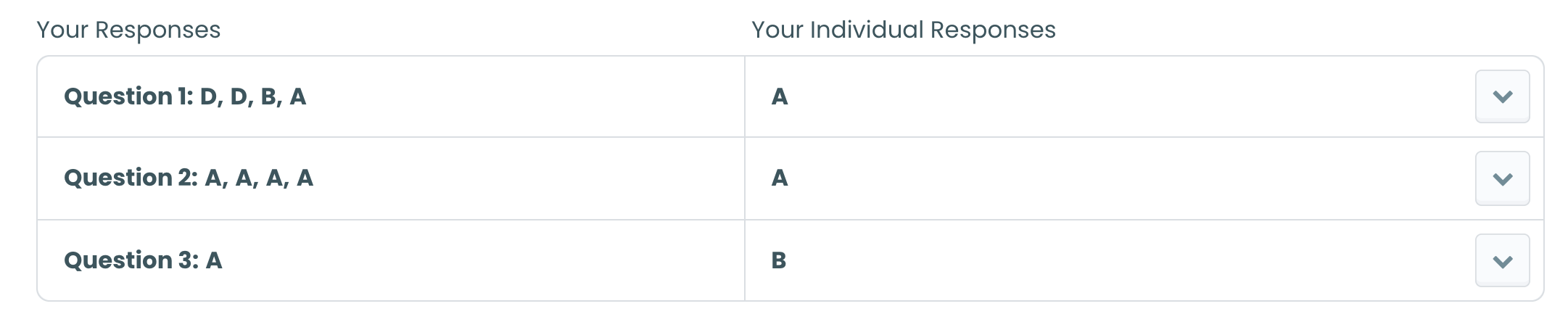
Task: Expand the Question 2 individual response chevron
Action: [1502, 178]
